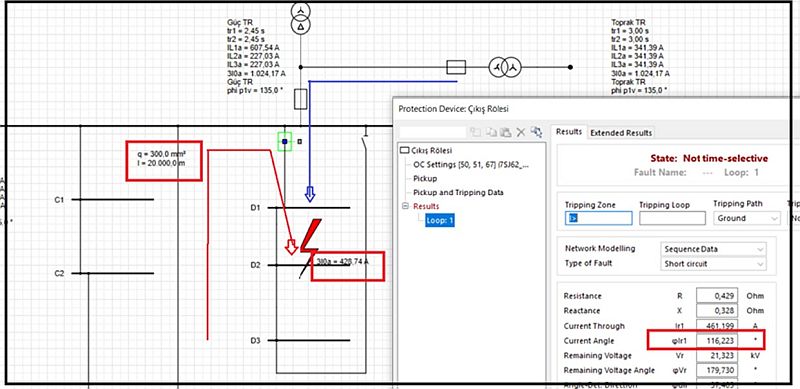Select Loop: 1 in the results tree
Screen dimensions: 800x389
[440, 221]
